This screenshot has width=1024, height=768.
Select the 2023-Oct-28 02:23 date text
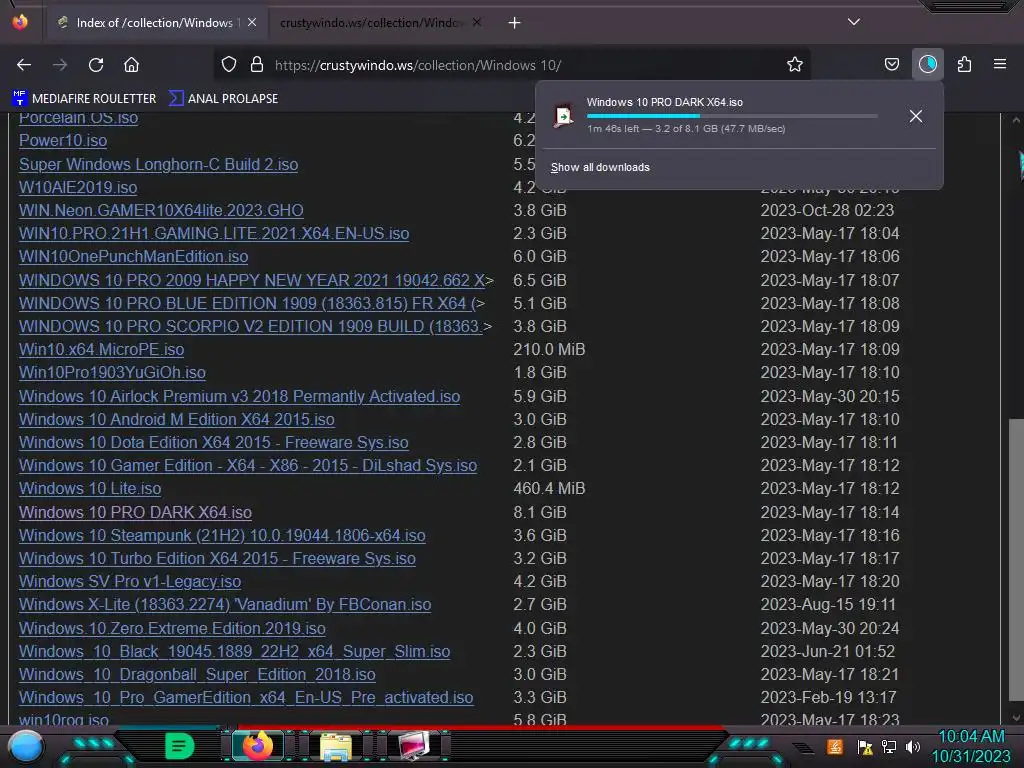coord(827,210)
